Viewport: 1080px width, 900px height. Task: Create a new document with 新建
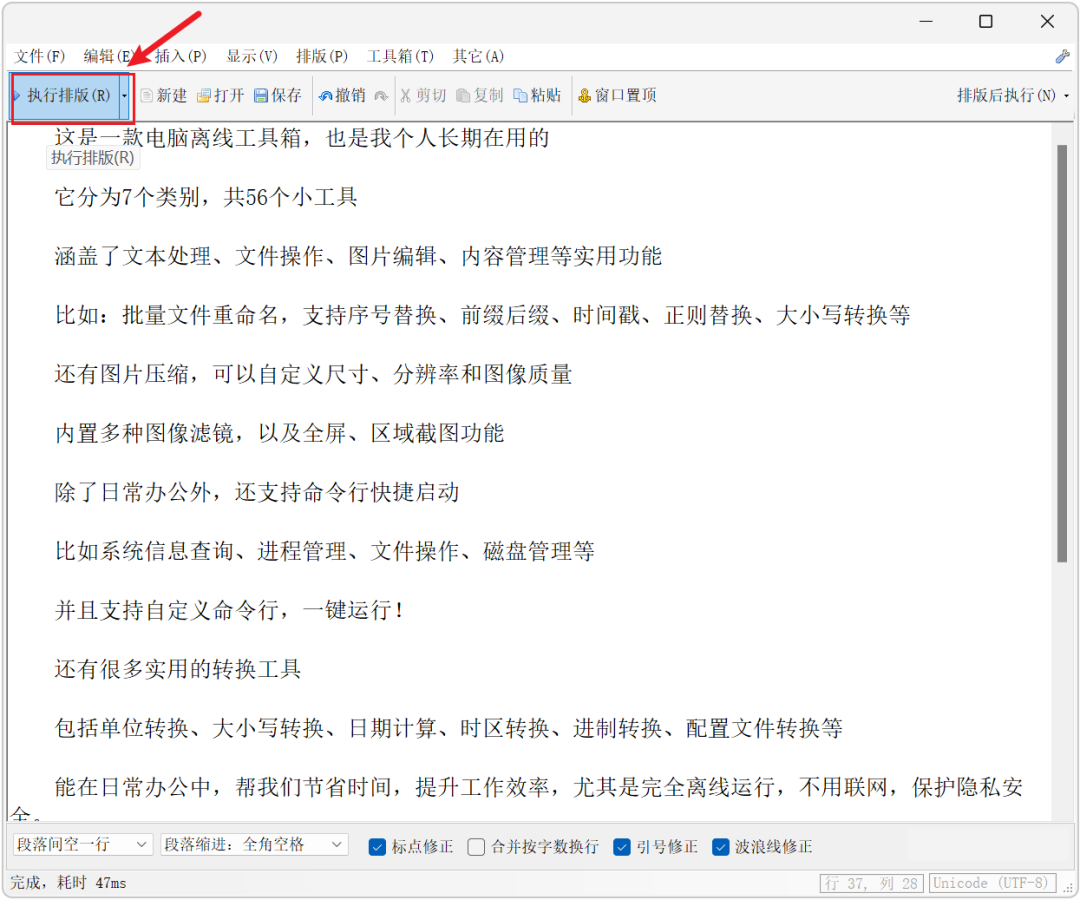click(x=164, y=96)
